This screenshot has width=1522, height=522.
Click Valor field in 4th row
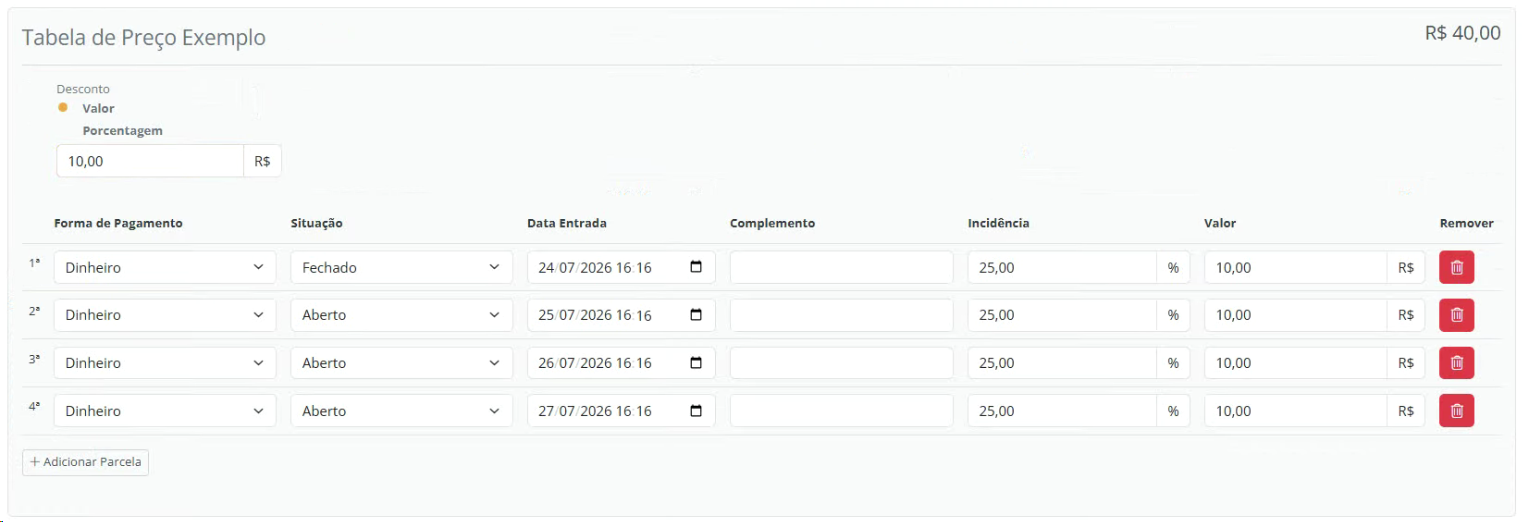[x=1296, y=411]
